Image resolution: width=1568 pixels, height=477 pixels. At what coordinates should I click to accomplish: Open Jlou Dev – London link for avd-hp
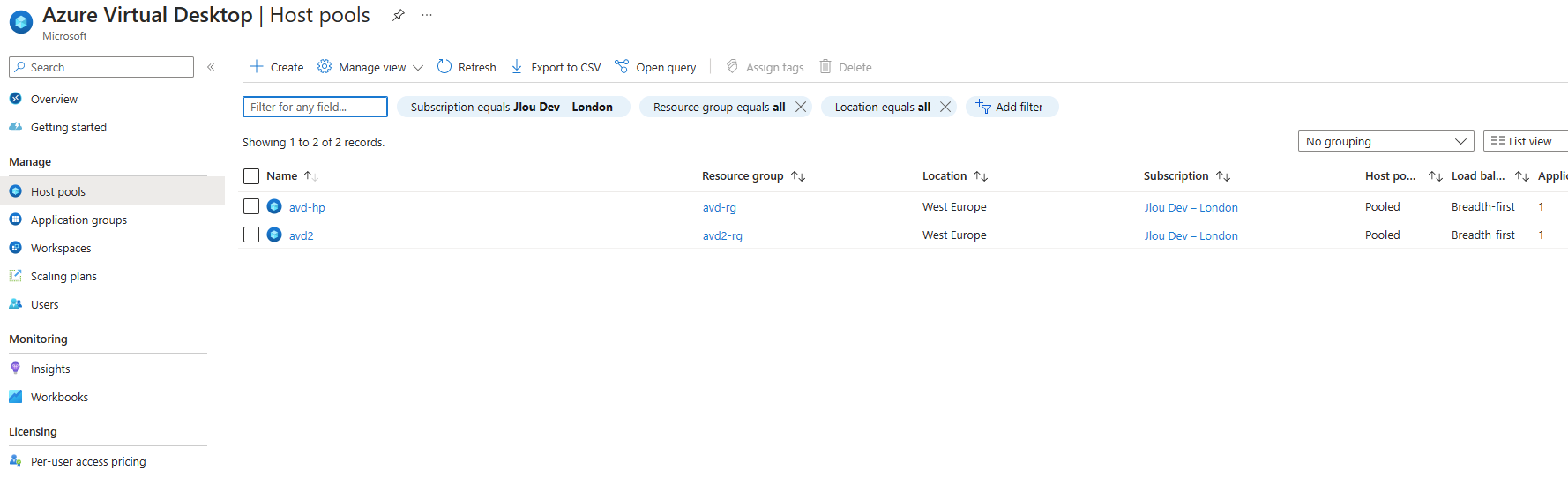1191,207
